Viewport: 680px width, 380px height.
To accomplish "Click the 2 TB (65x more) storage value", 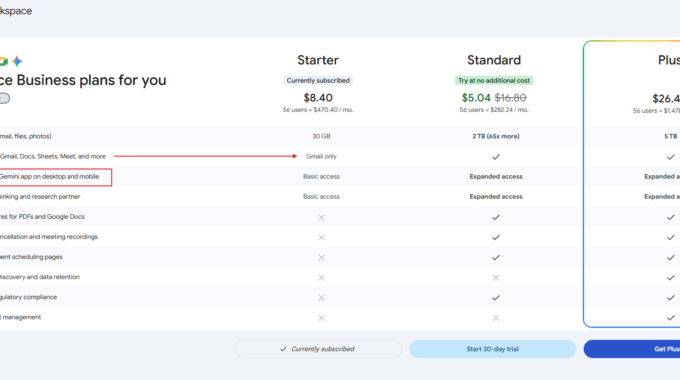I will [496, 136].
